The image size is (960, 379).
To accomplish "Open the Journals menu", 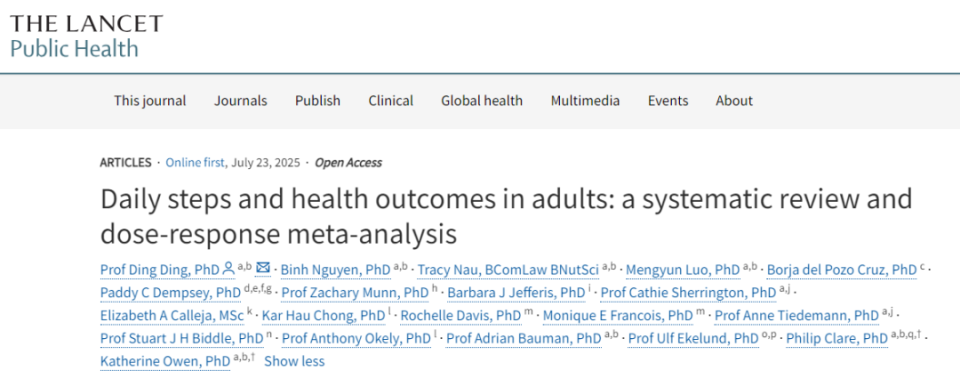I will 241,100.
